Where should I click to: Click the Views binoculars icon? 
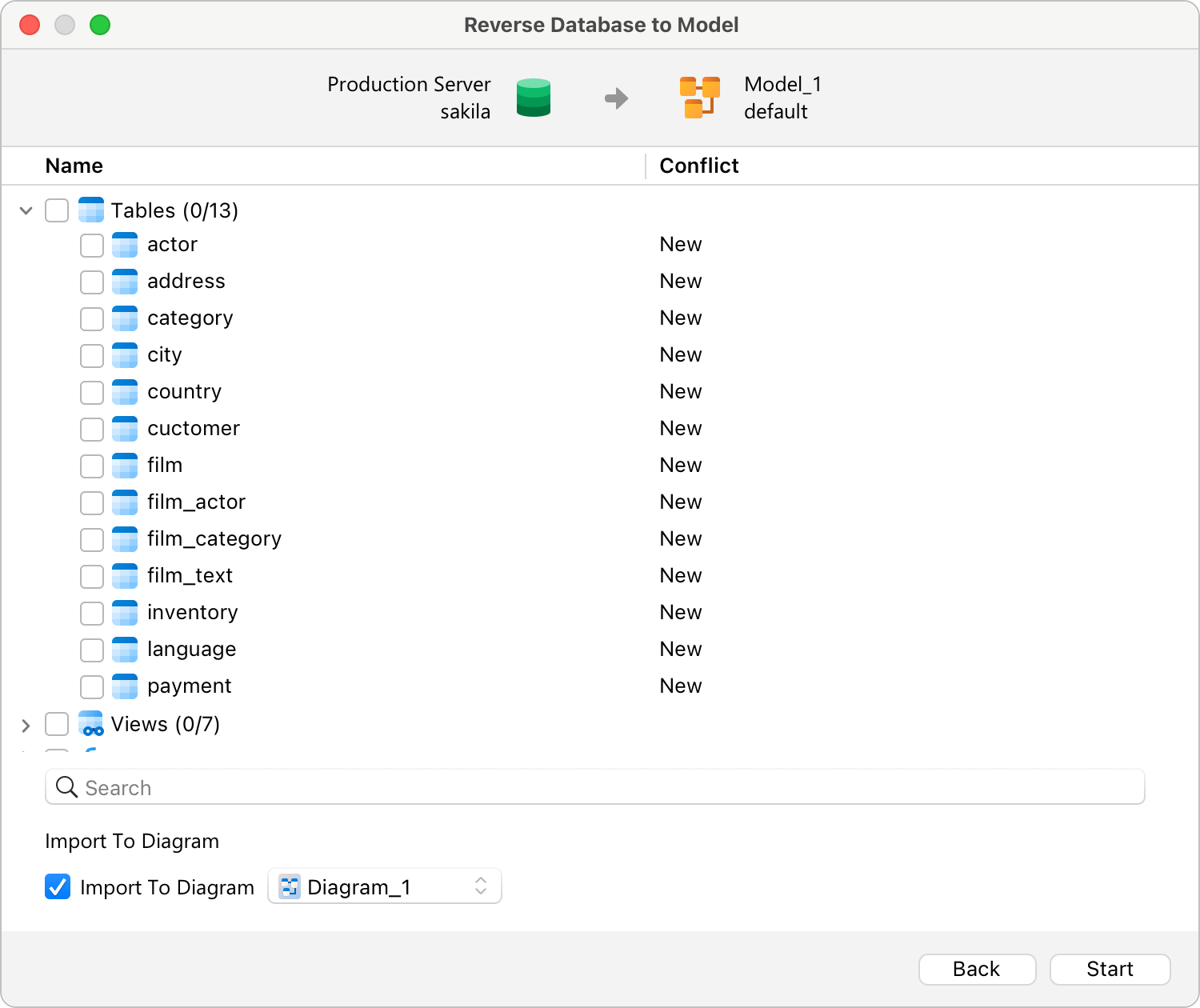[91, 724]
